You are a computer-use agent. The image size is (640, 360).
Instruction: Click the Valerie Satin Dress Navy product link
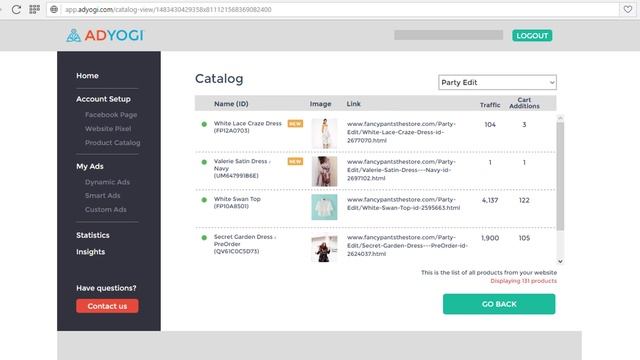tap(401, 170)
